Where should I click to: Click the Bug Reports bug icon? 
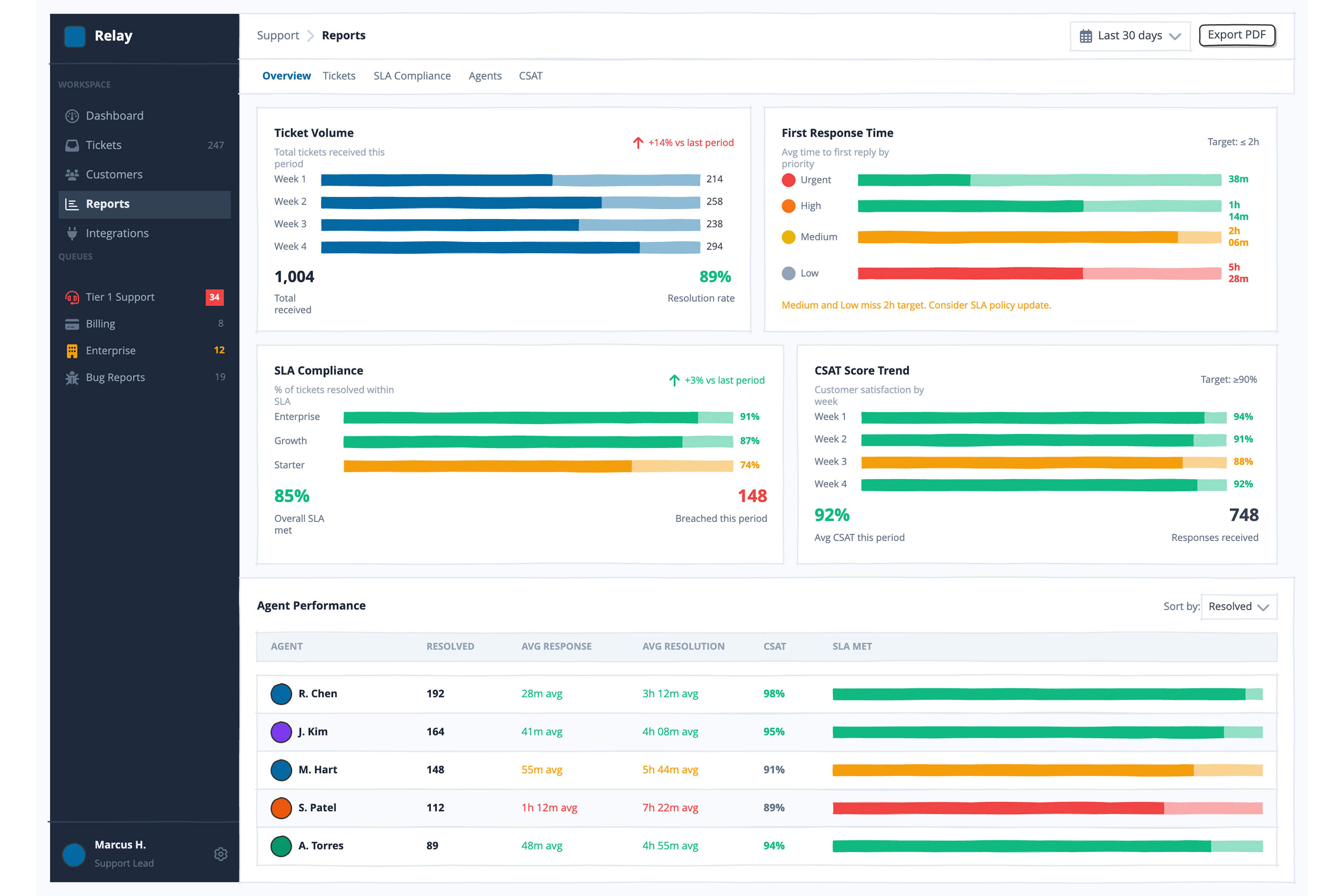72,378
